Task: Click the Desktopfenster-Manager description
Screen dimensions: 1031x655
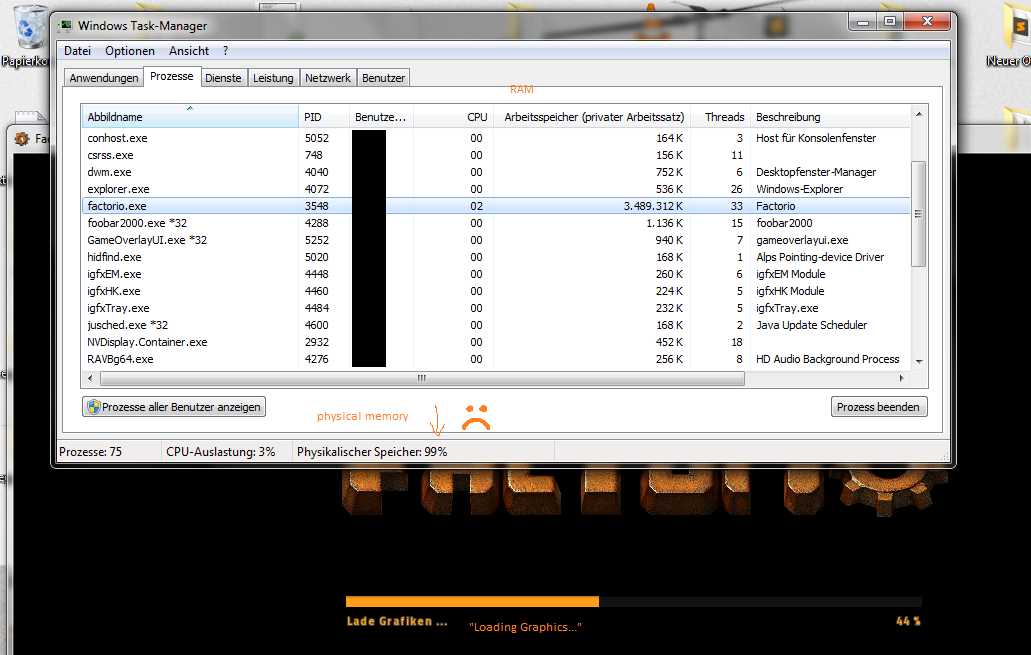Action: [816, 172]
